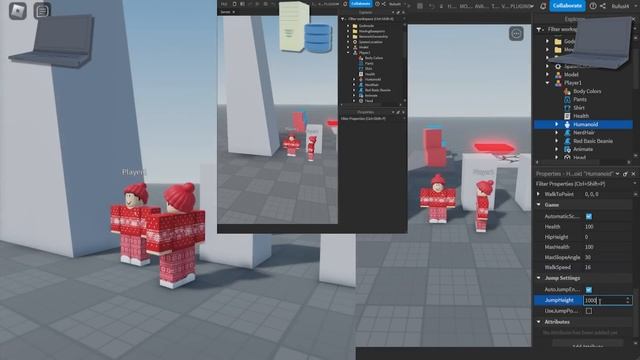Click the MaxSlopeAngle value 30
640x360 pixels.
[588, 257]
